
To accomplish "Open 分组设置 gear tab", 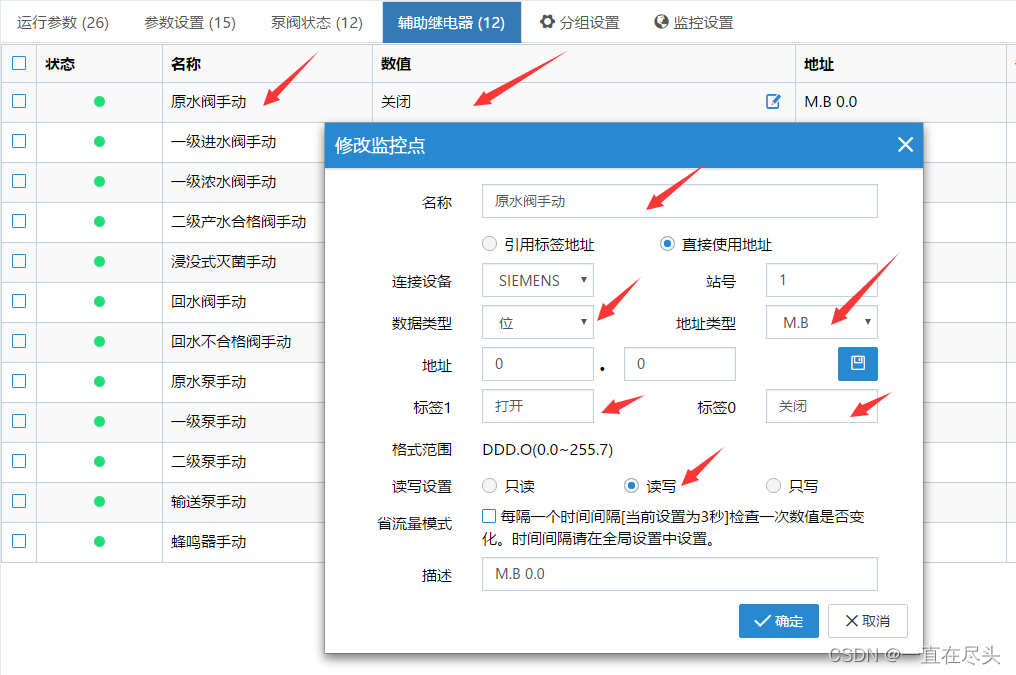I will pyautogui.click(x=580, y=22).
